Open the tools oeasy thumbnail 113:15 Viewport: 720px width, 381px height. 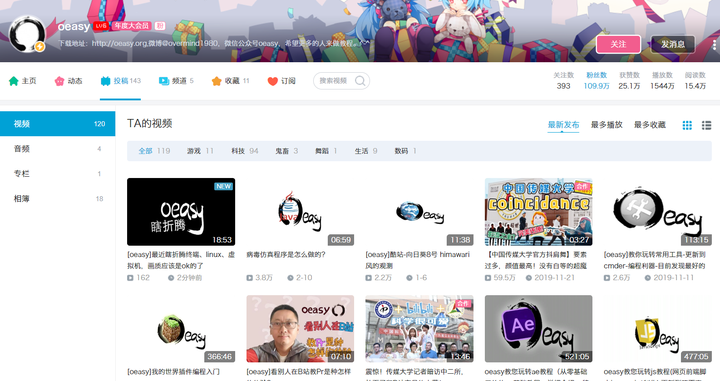coord(658,212)
